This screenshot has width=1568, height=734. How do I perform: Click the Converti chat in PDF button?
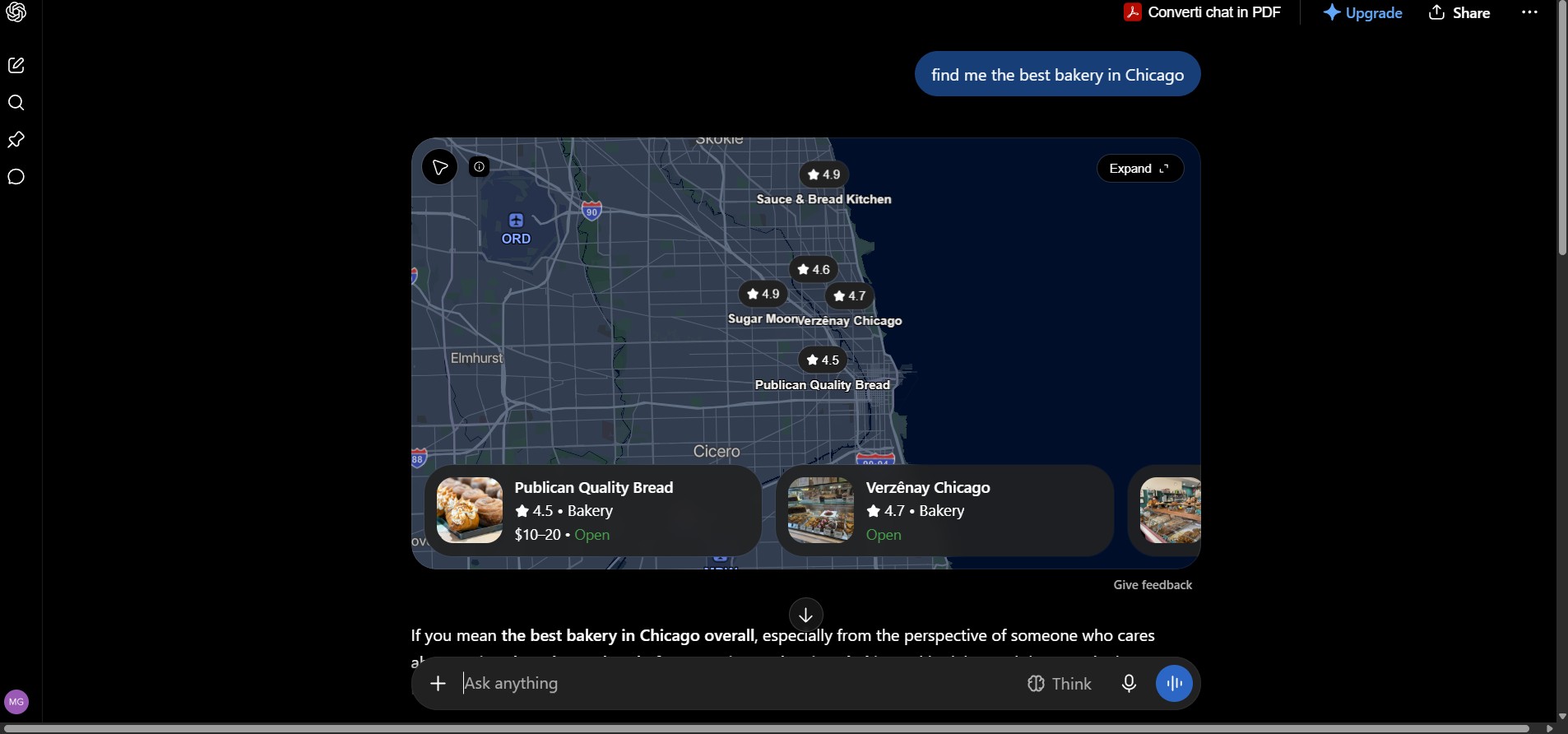point(1203,12)
